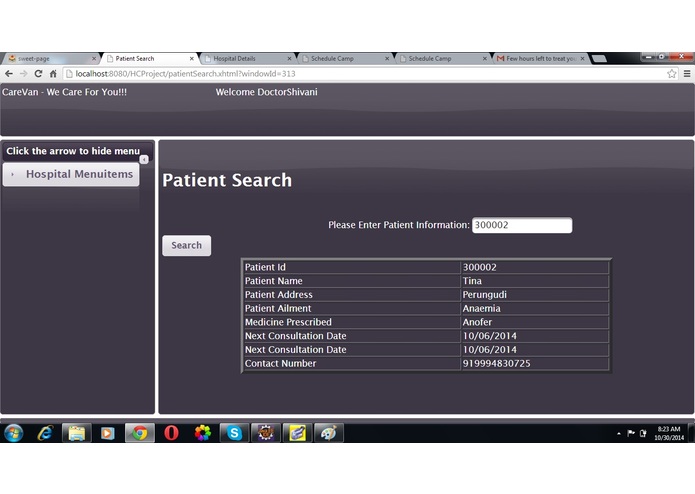Viewport: 695px width, 494px height.
Task: Launch Opera browser from the taskbar
Action: pyautogui.click(x=171, y=433)
